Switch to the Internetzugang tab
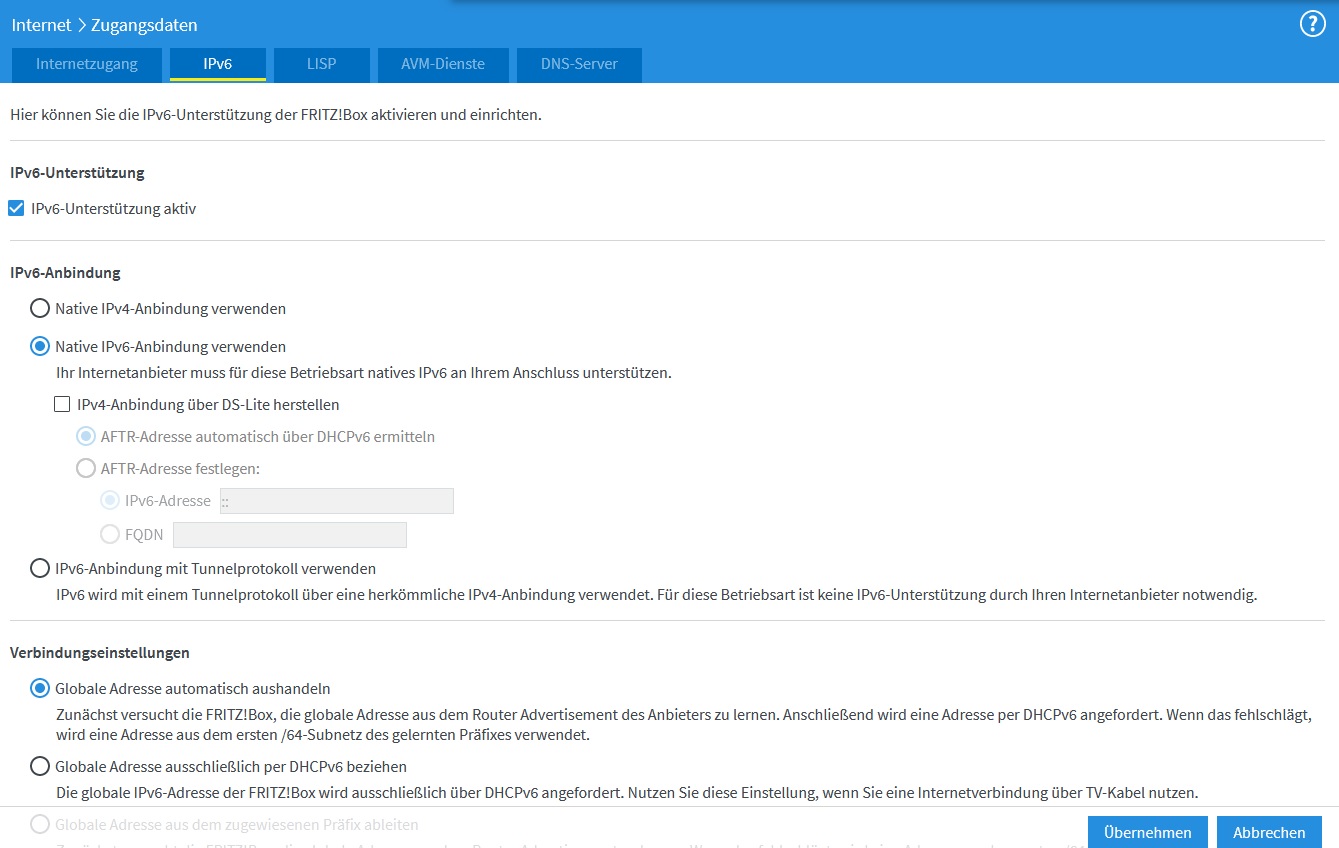This screenshot has width=1339, height=848. [x=86, y=64]
